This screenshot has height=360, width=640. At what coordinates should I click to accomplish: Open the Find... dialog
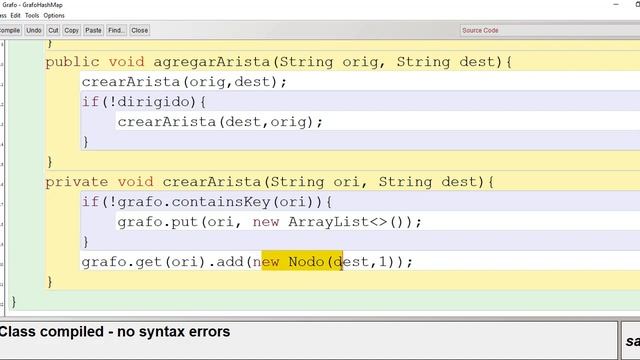(x=116, y=30)
